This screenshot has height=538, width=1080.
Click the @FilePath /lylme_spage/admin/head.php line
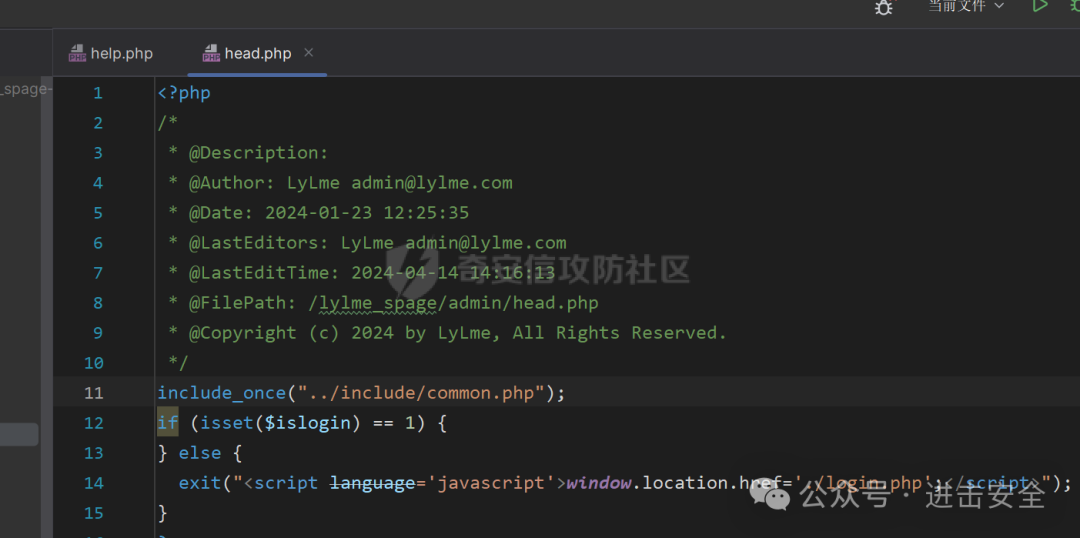[384, 303]
